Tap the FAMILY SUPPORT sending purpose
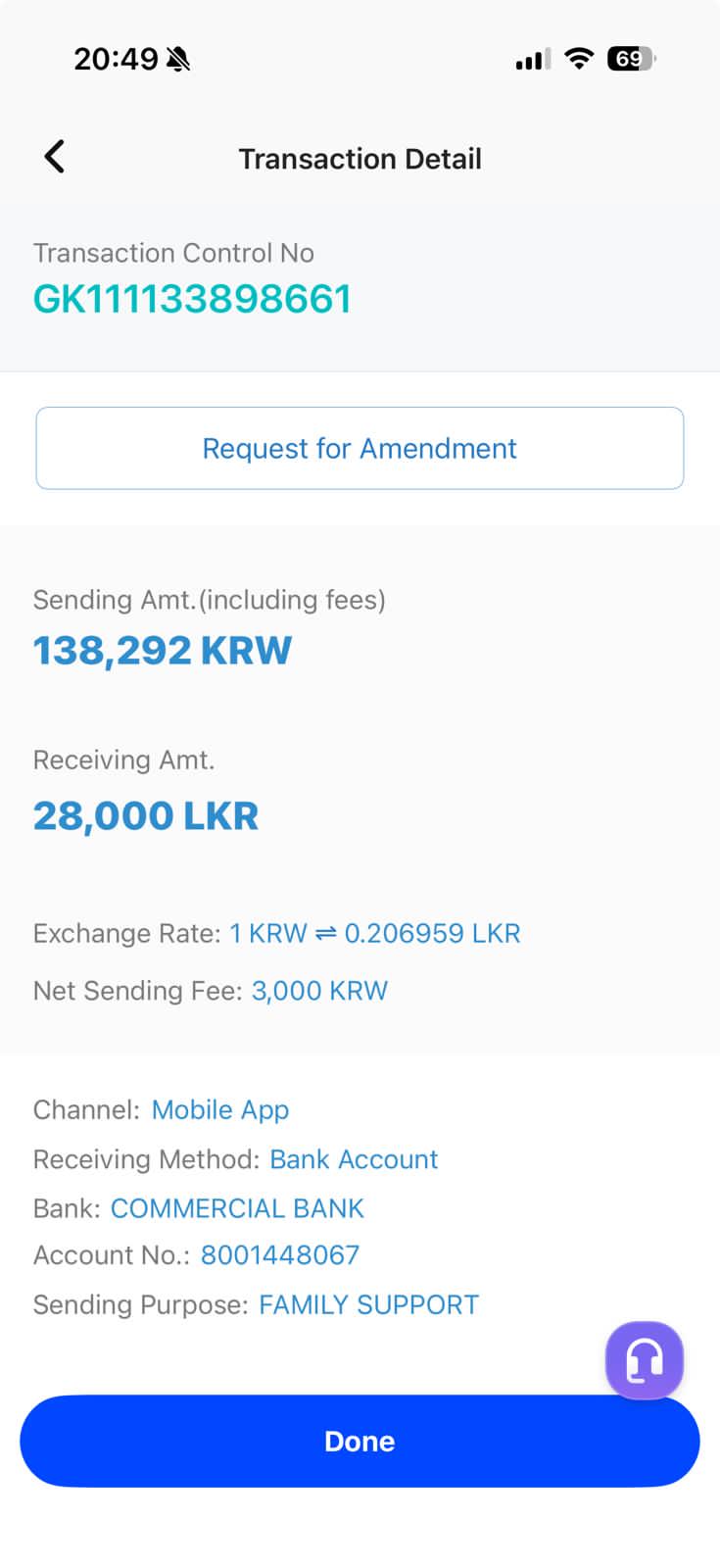Viewport: 720px width, 1568px height. coord(368,1305)
